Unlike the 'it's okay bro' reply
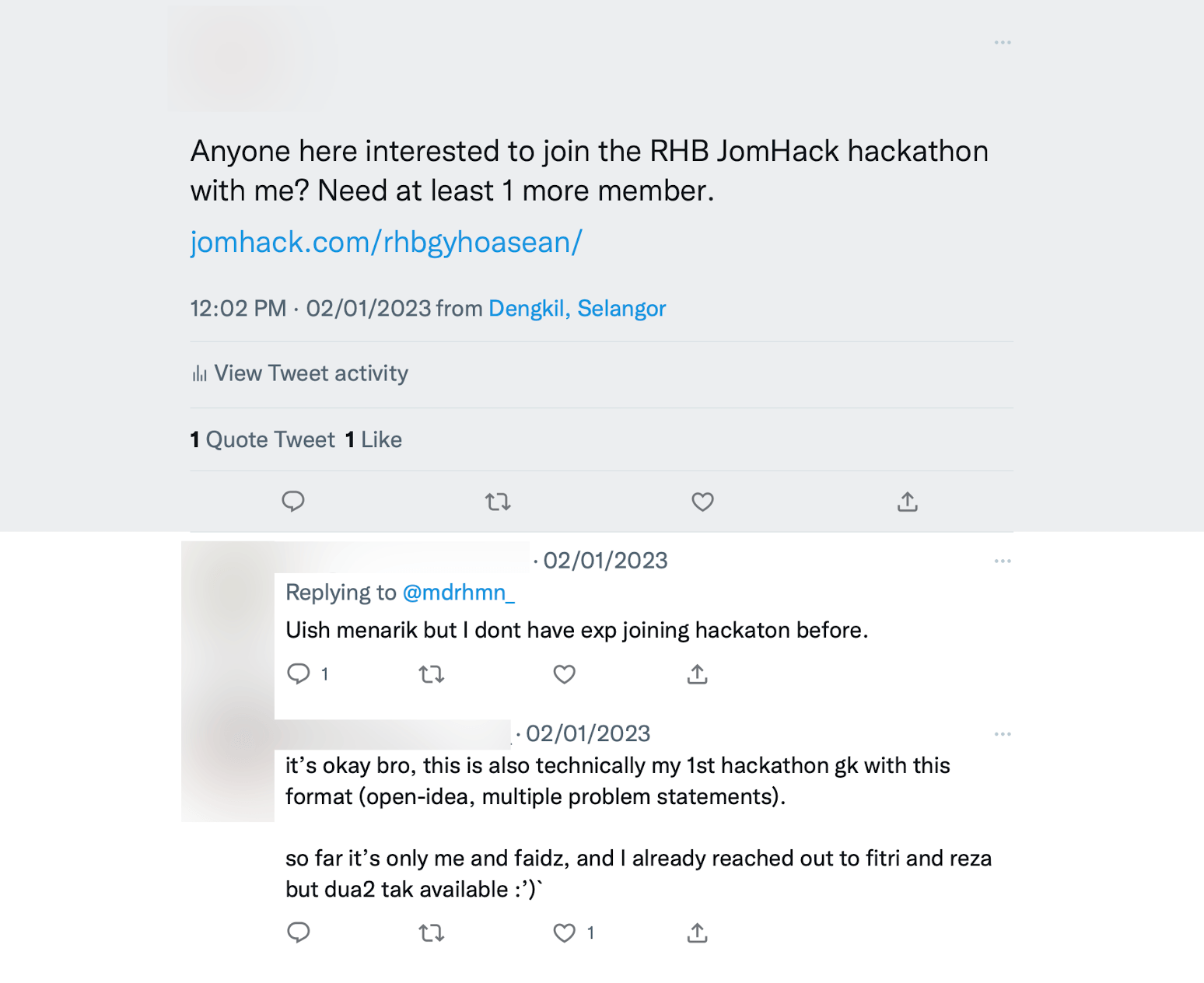1204x983 pixels. tap(563, 932)
